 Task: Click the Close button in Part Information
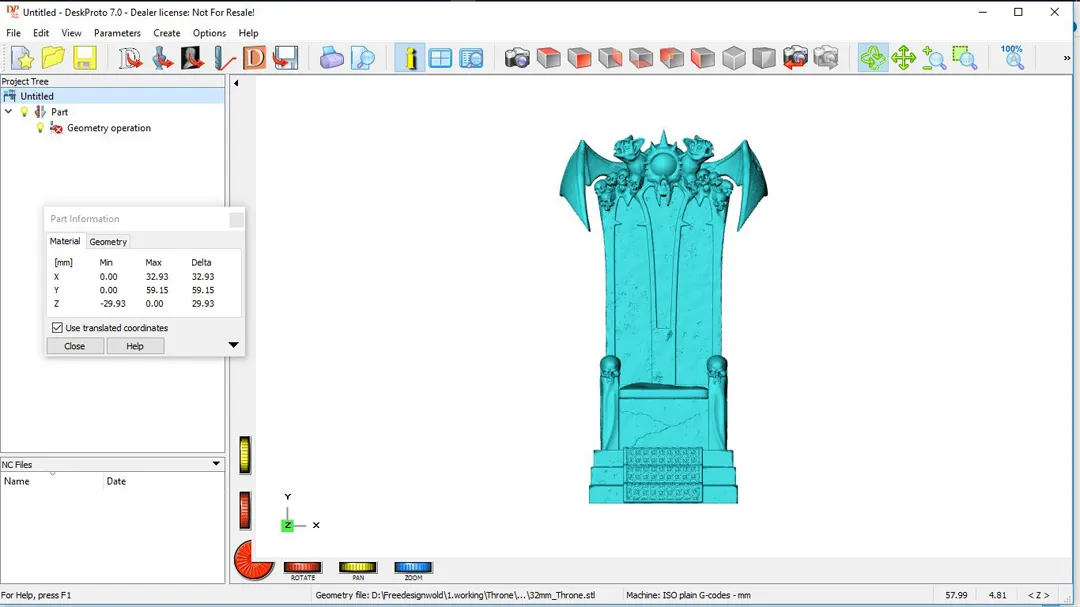[x=74, y=346]
